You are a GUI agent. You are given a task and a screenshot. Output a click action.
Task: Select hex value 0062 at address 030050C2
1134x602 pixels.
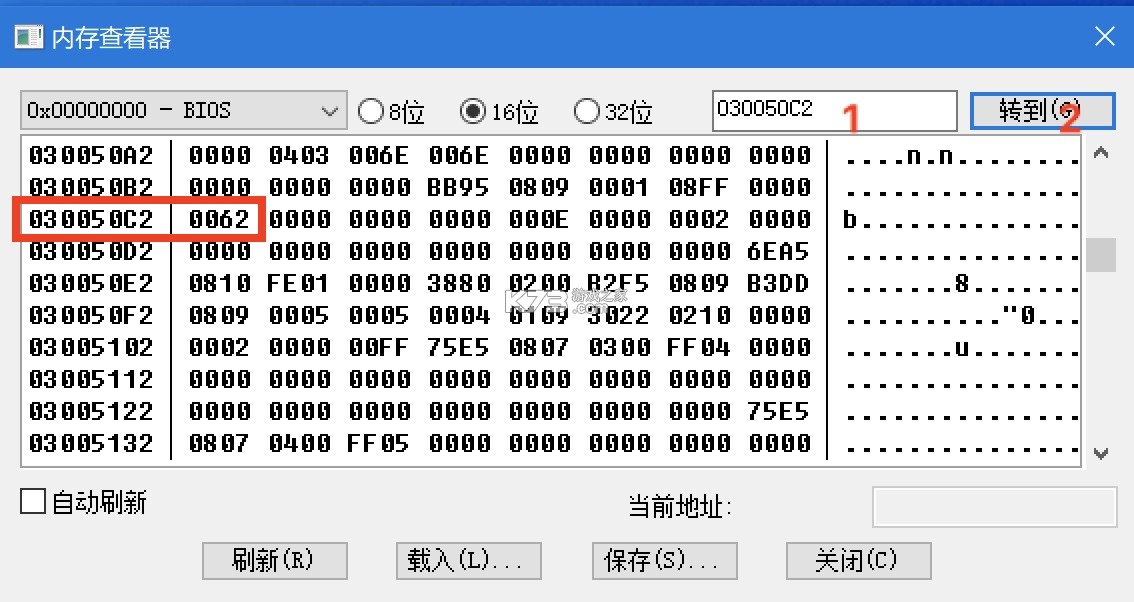click(218, 219)
